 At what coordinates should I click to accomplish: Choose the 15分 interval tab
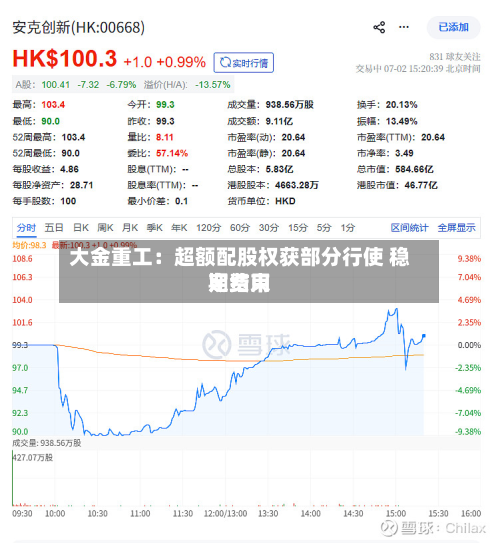[298, 228]
